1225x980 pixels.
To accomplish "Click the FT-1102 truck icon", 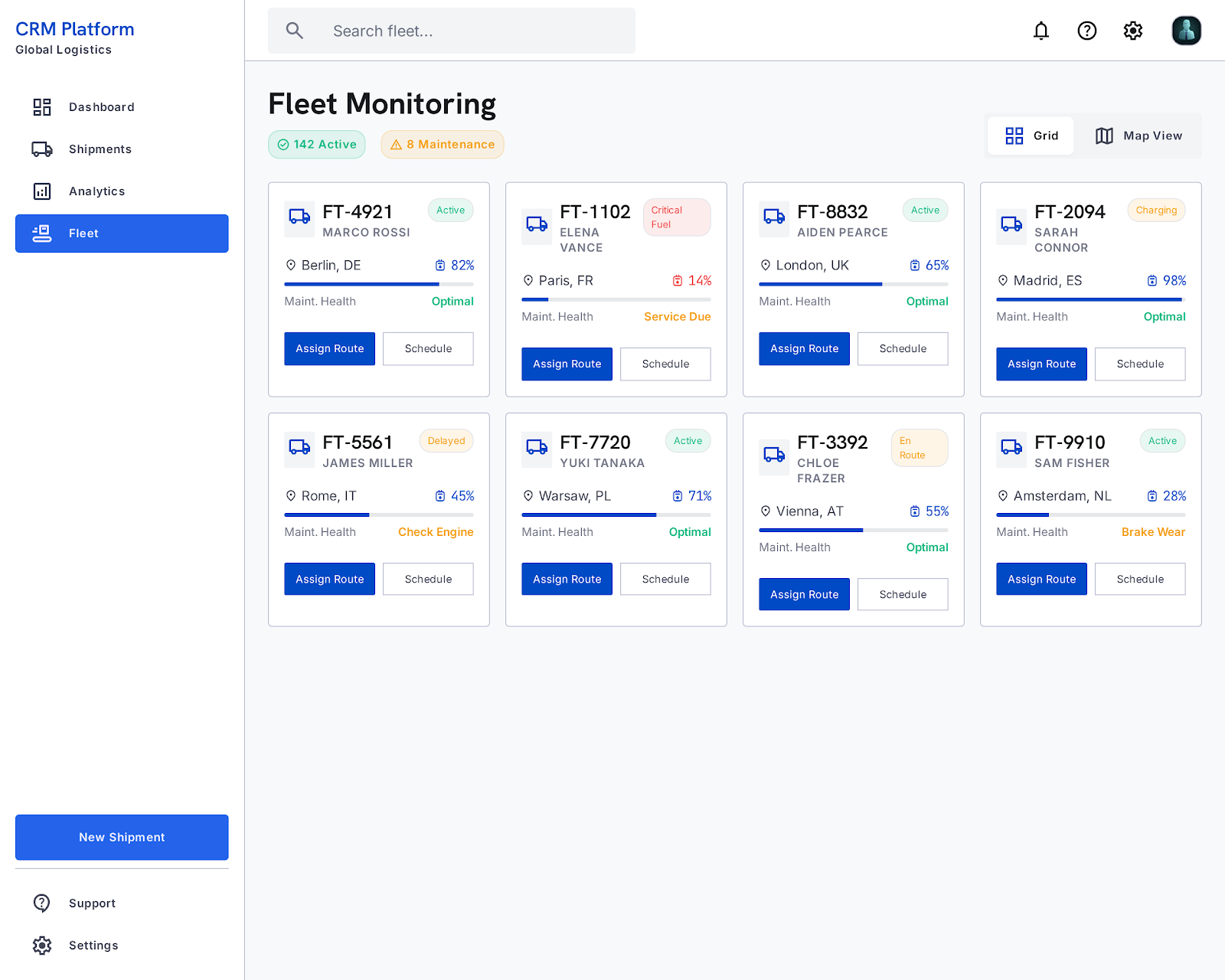I will click(537, 225).
